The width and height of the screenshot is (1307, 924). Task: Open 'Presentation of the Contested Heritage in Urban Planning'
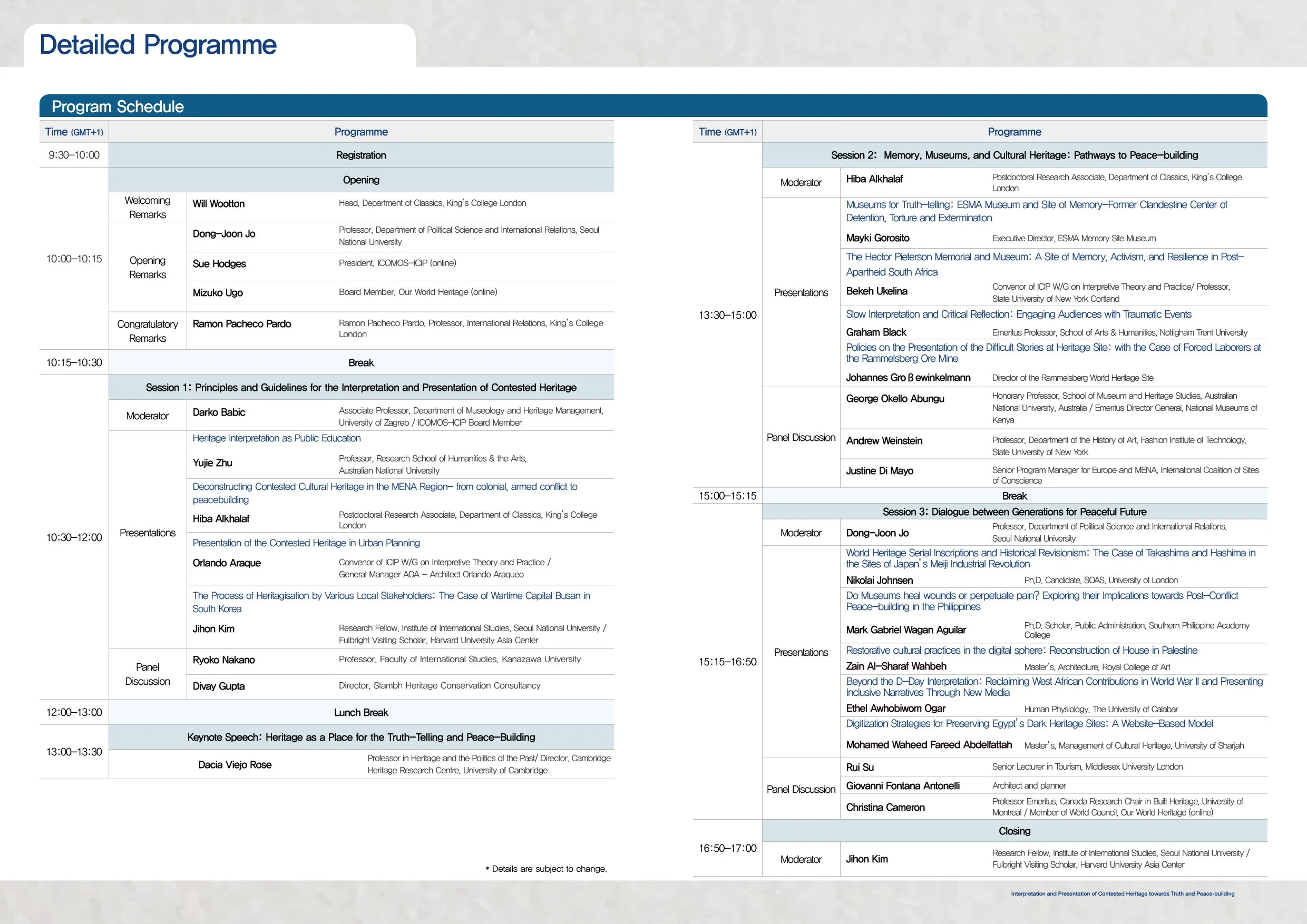pos(306,543)
